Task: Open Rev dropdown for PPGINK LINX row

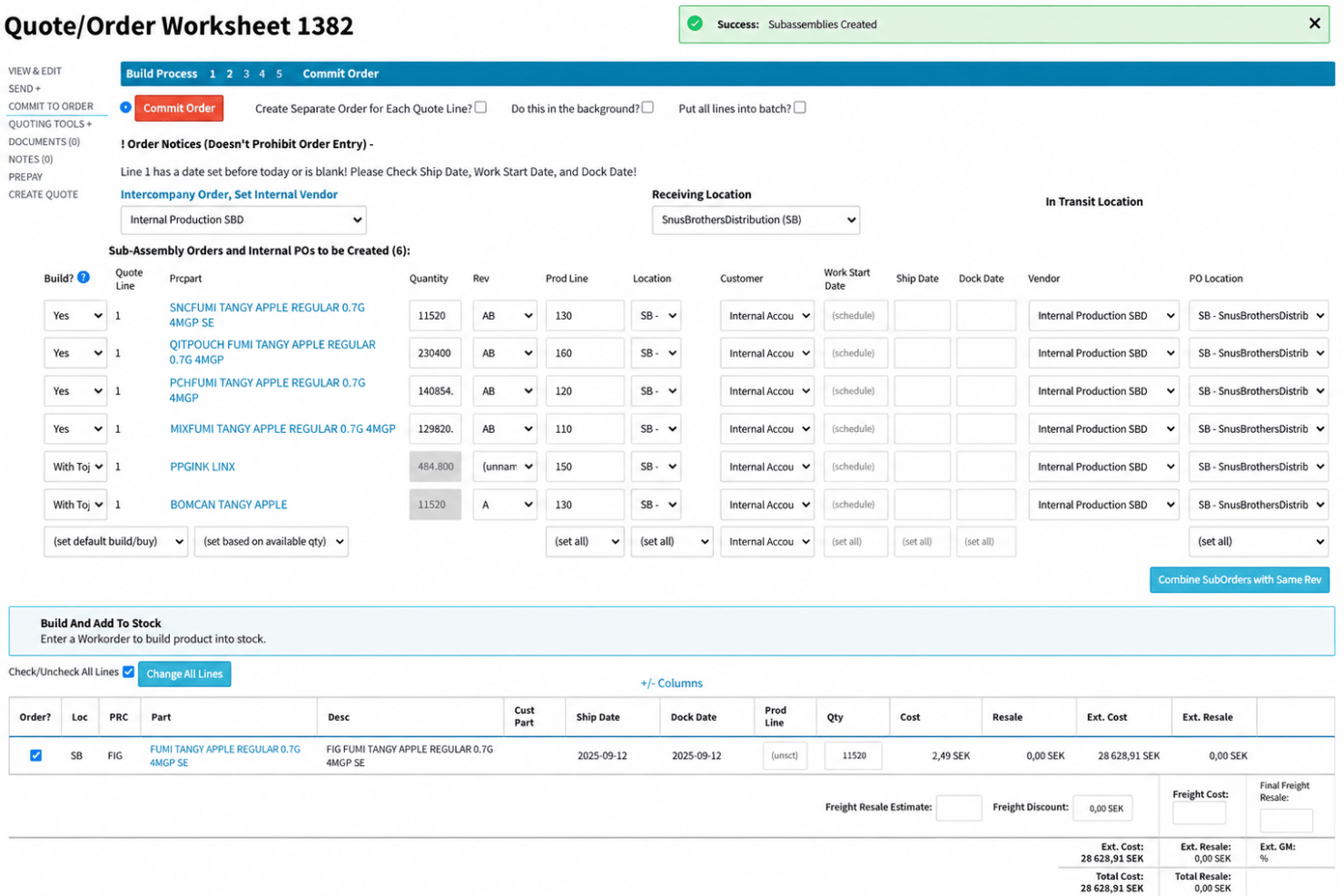Action: pos(505,467)
